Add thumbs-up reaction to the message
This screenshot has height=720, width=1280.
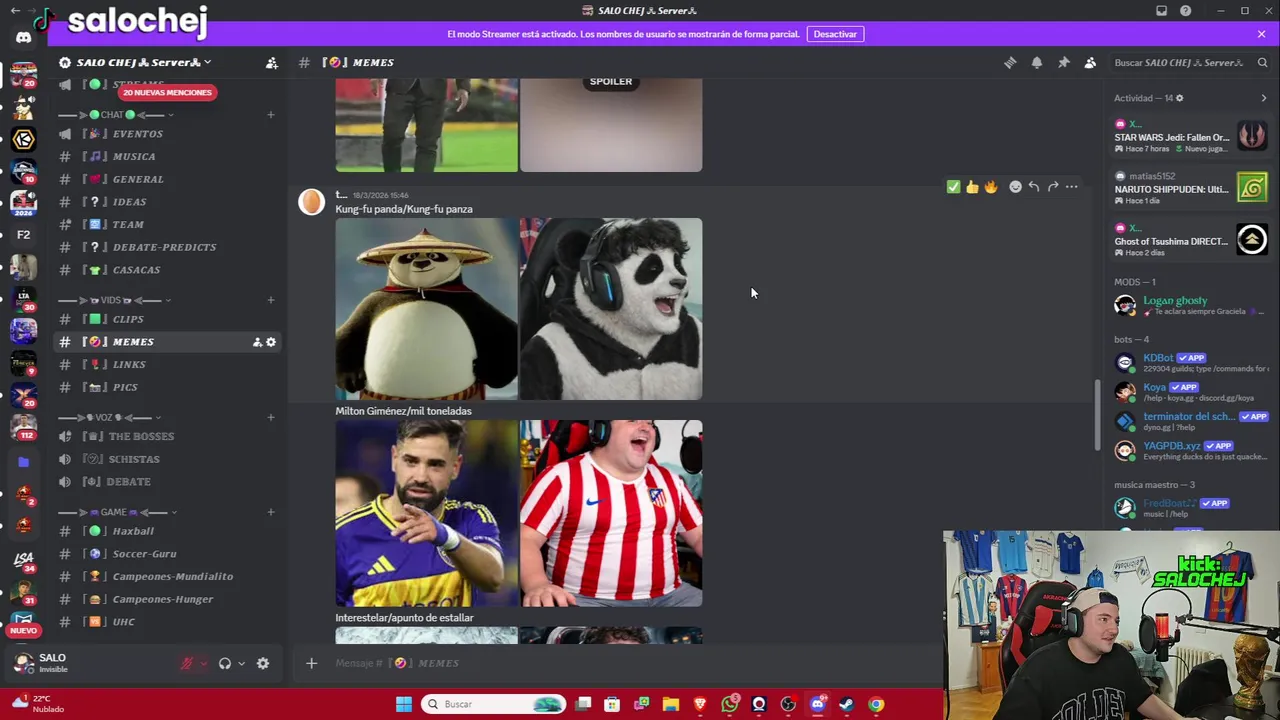(x=972, y=187)
